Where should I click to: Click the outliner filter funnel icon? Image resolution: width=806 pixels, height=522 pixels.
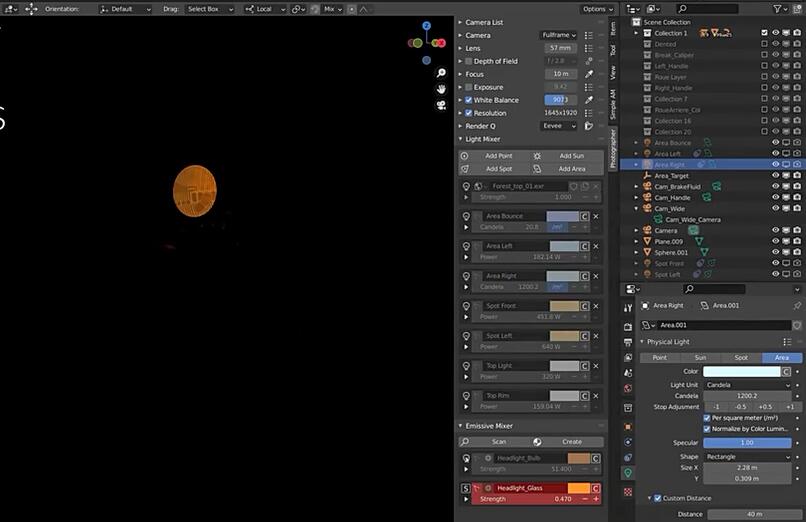[x=778, y=9]
